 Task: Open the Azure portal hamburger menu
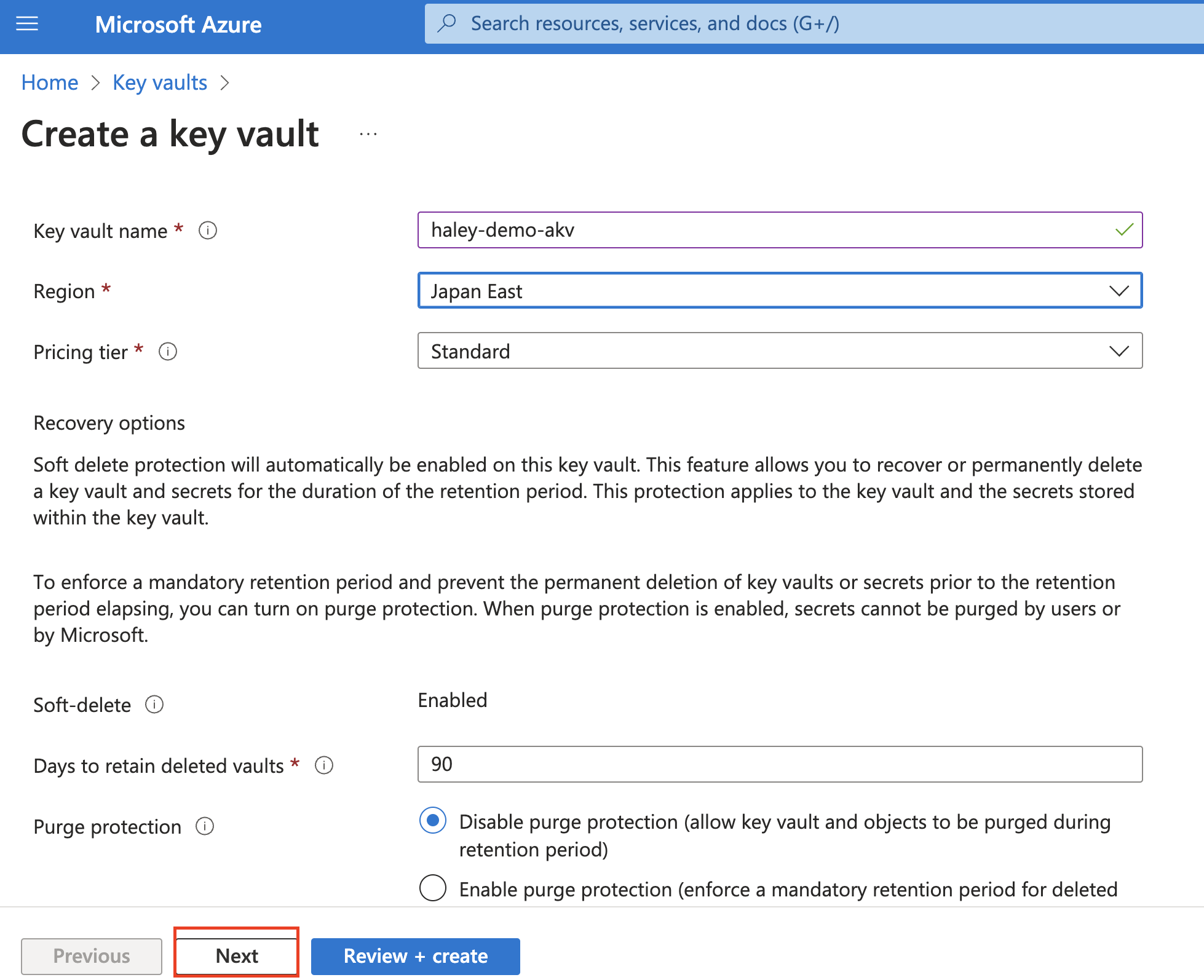coord(26,24)
